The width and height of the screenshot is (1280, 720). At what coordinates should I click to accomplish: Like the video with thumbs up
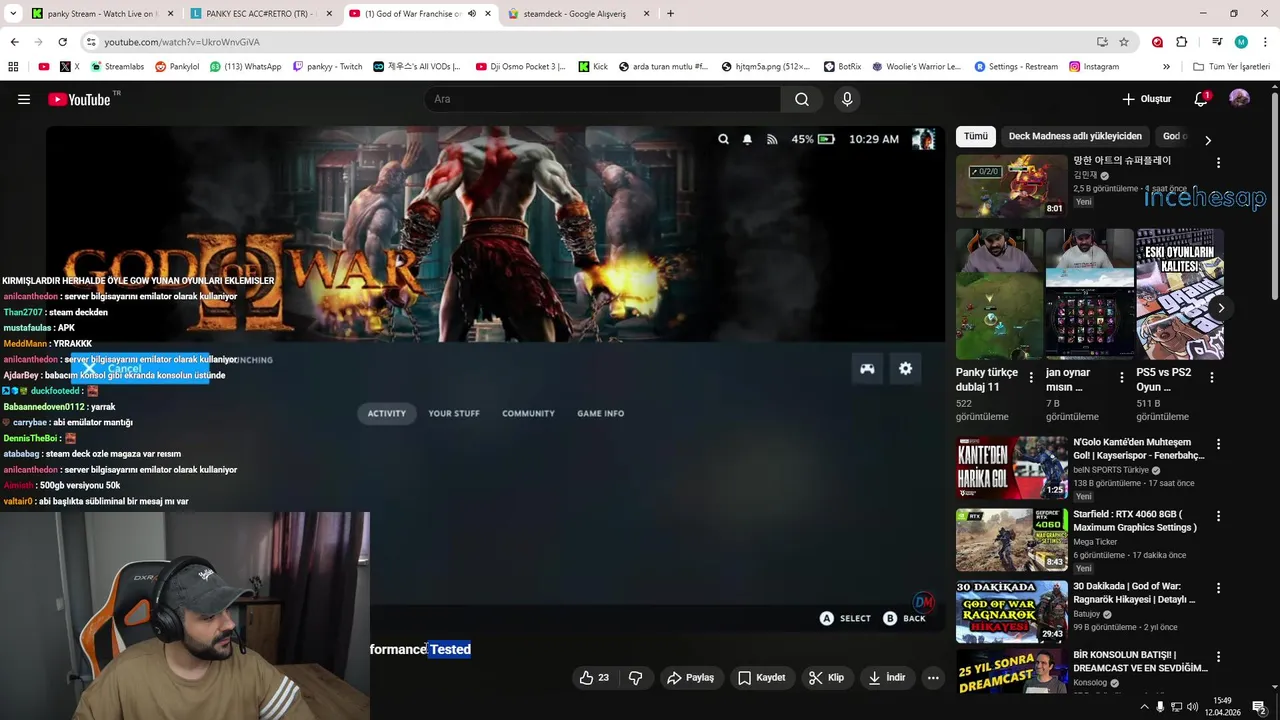point(594,678)
